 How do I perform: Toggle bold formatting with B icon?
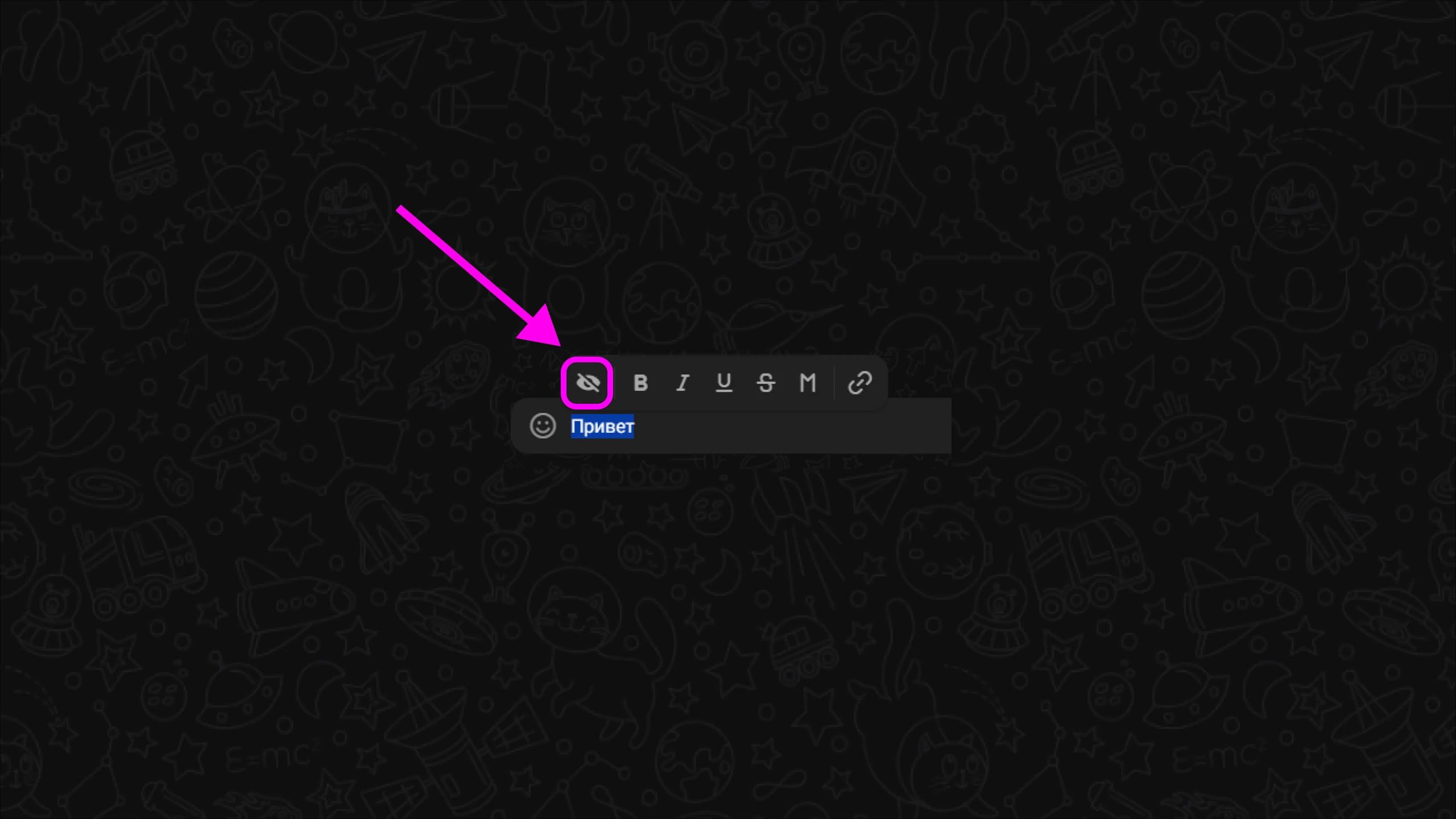tap(640, 383)
